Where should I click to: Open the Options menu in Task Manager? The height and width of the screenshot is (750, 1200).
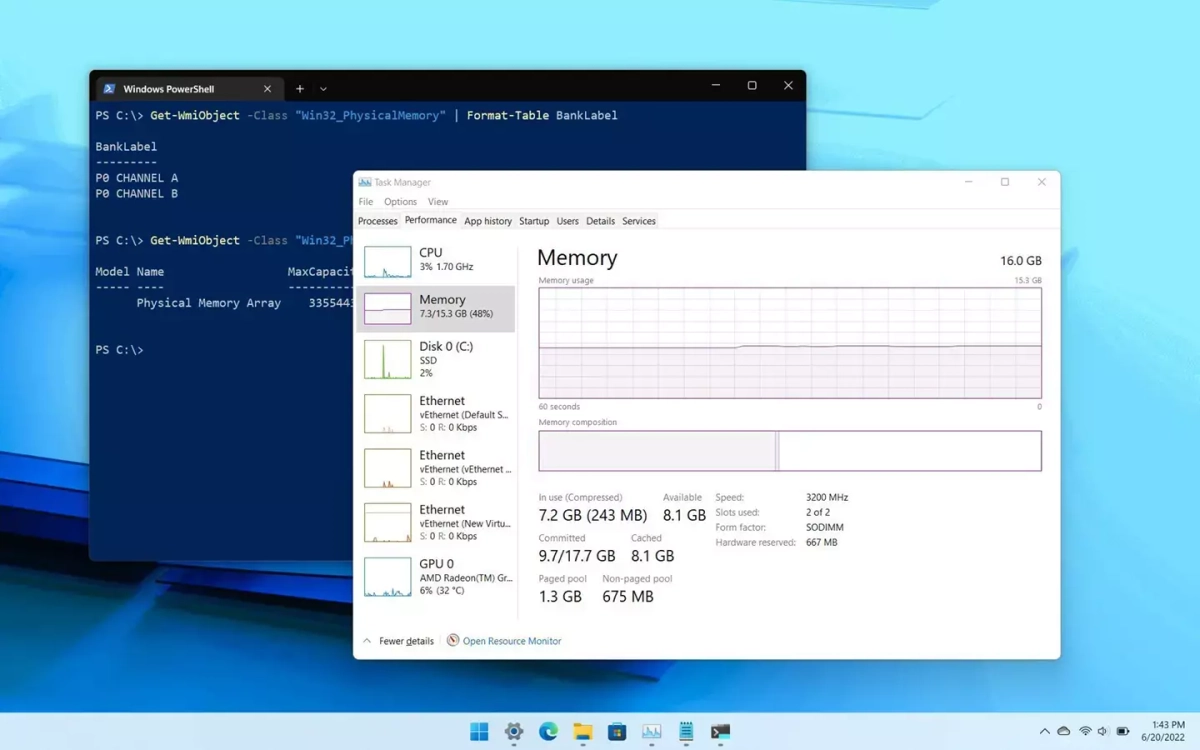[x=400, y=202]
